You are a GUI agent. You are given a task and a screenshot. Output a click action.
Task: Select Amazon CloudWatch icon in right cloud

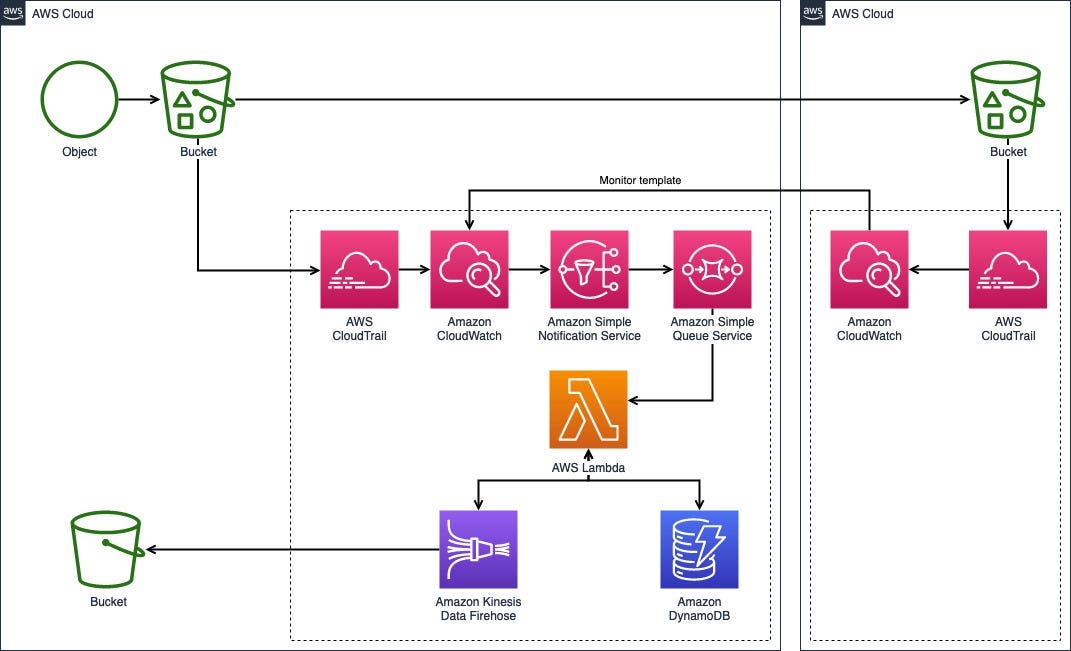click(x=870, y=269)
